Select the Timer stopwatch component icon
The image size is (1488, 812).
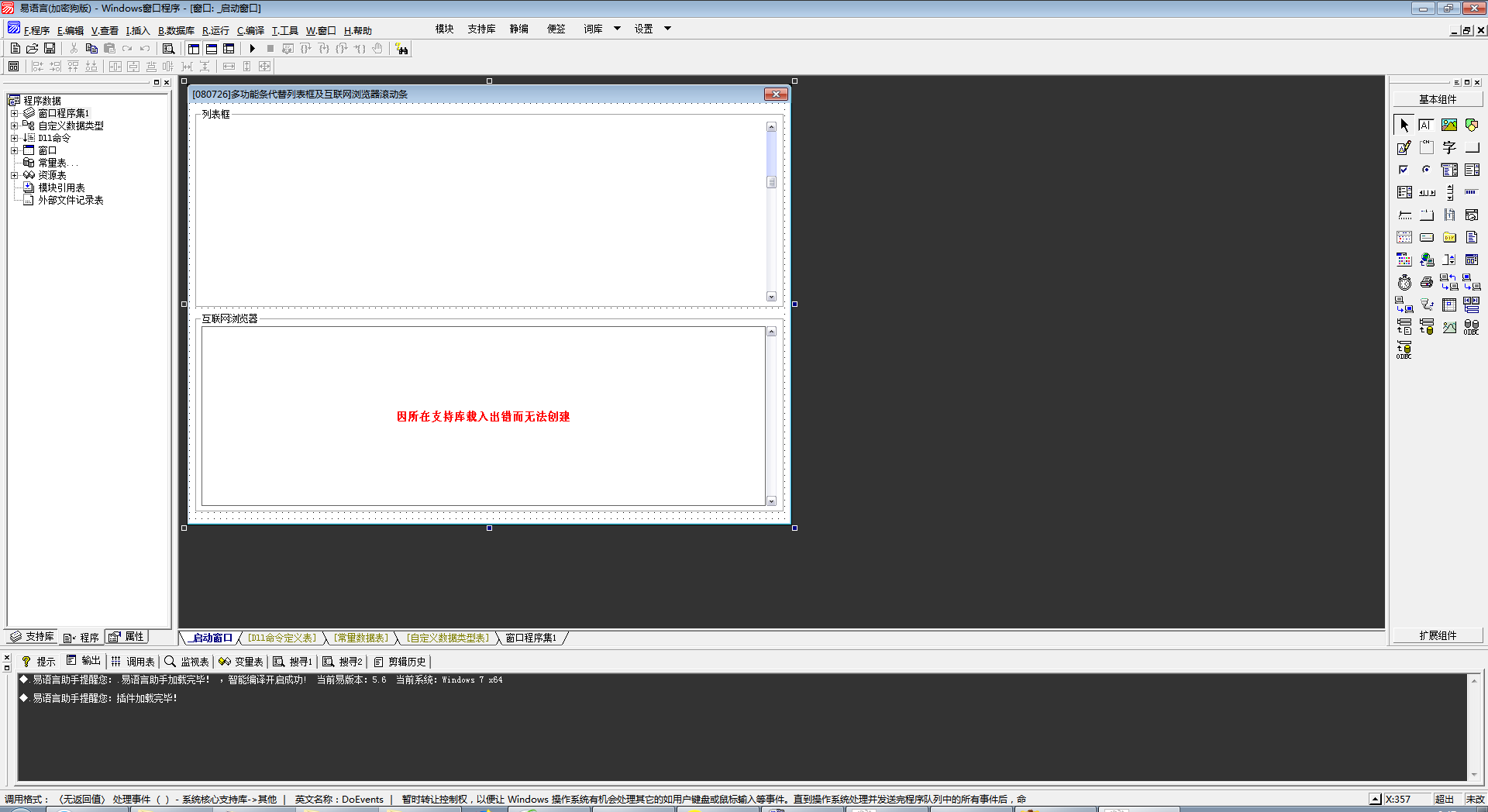pos(1404,282)
